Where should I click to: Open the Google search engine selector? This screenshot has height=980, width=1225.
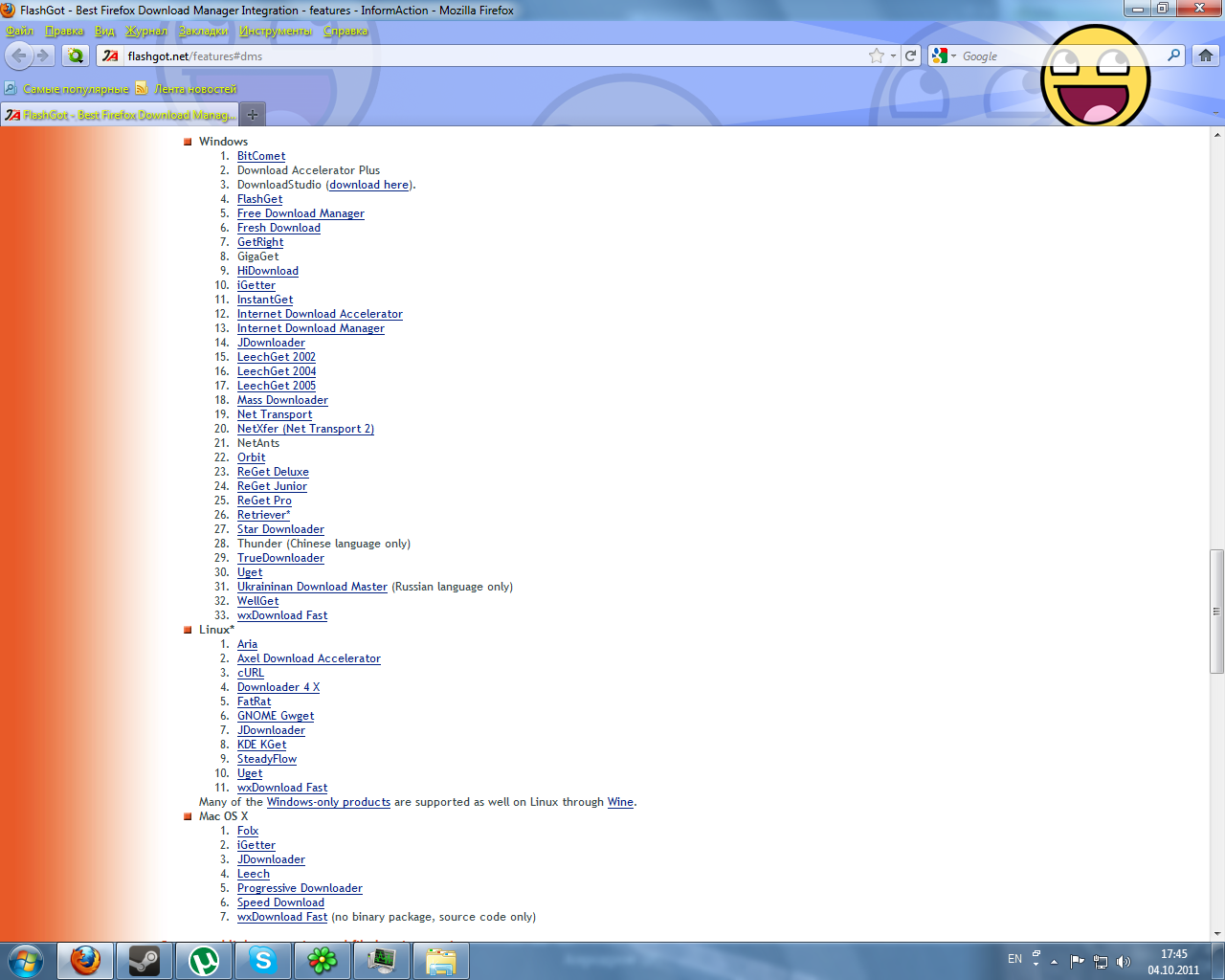point(944,56)
